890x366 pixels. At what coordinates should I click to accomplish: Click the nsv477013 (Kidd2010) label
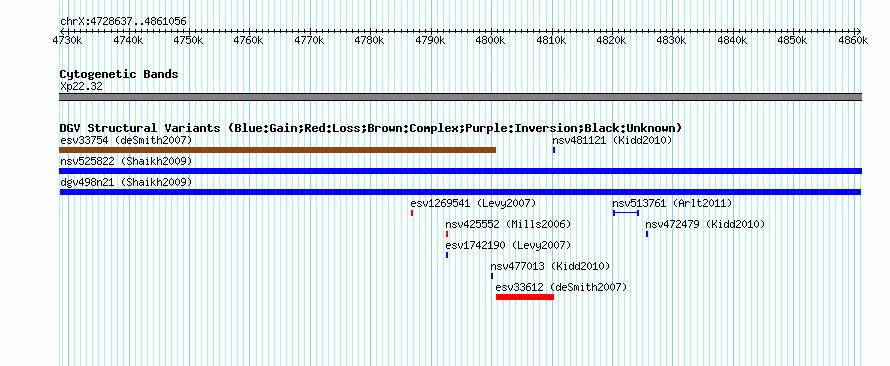point(551,266)
